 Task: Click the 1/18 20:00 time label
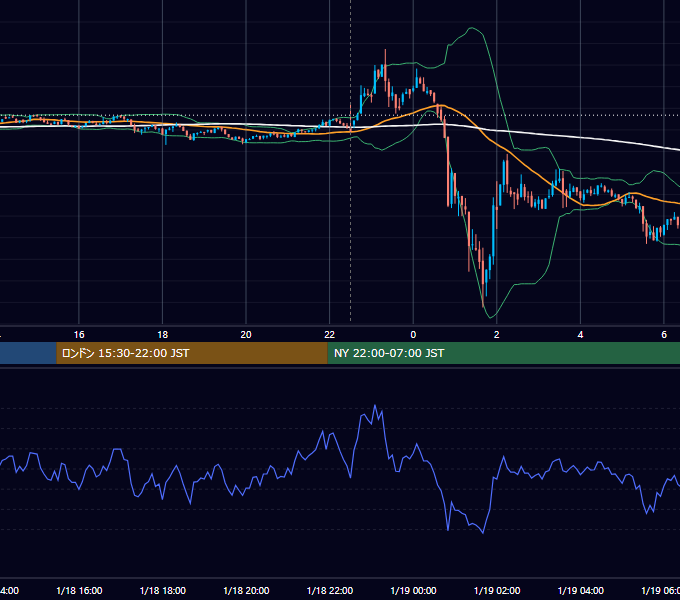tap(246, 590)
